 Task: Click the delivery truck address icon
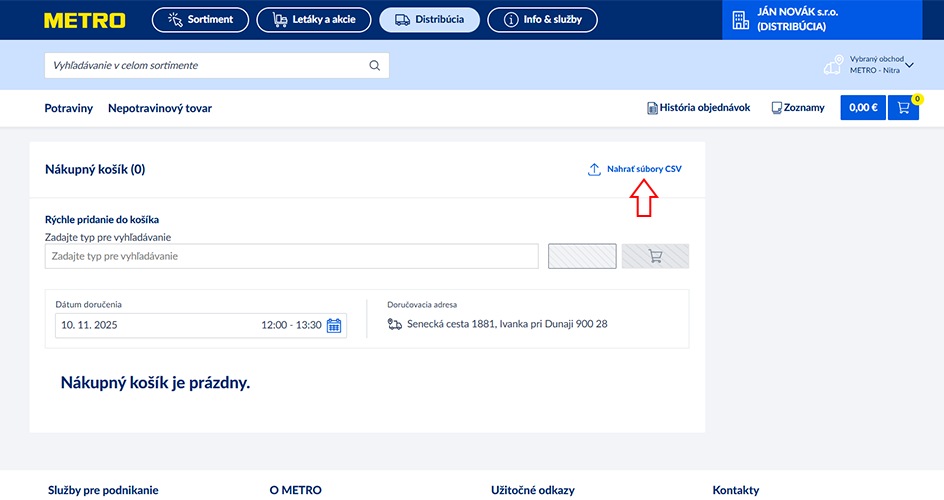(395, 324)
